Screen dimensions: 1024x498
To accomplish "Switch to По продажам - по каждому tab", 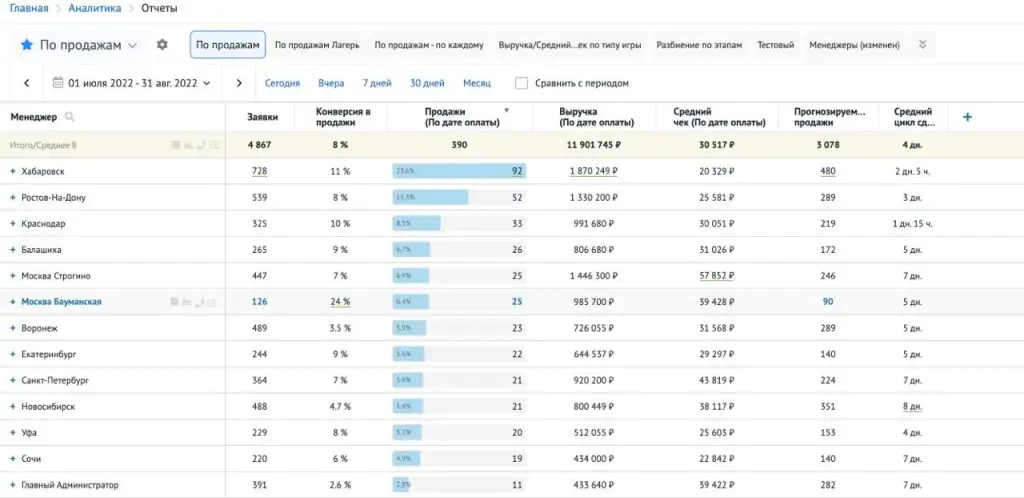I will tap(428, 45).
